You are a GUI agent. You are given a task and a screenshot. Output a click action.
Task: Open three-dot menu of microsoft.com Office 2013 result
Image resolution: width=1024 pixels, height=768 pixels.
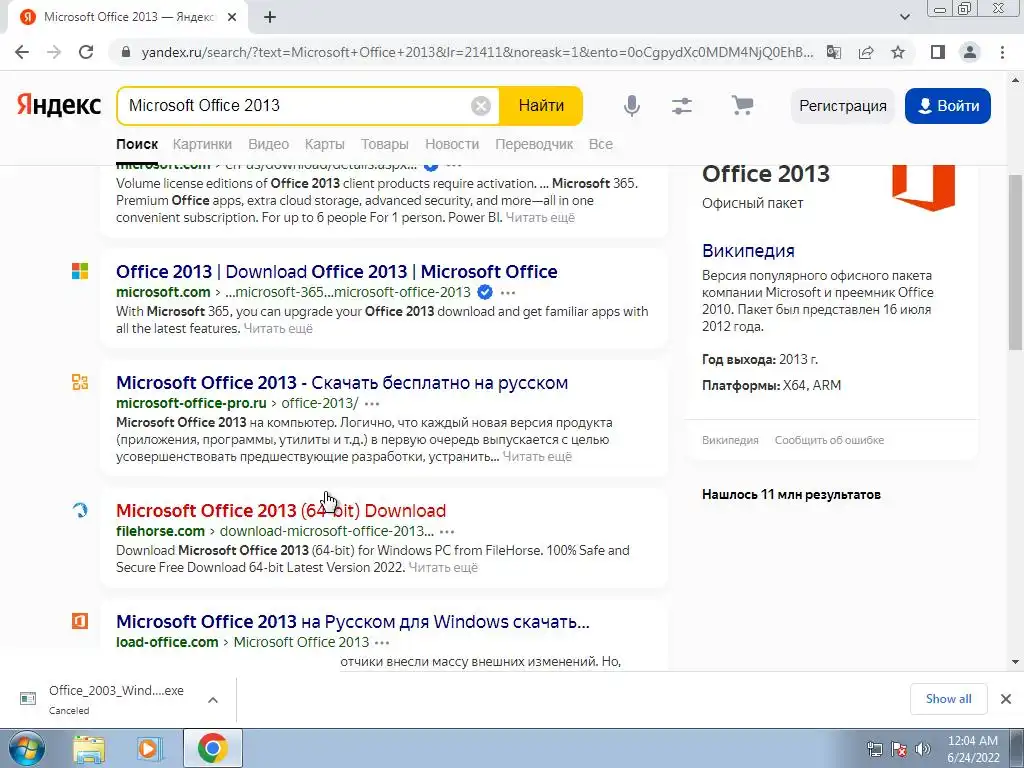[507, 293]
